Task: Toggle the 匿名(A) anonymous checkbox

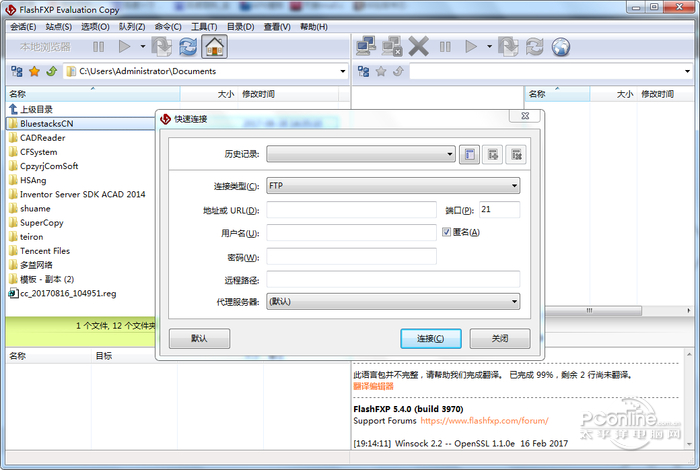Action: pyautogui.click(x=446, y=232)
